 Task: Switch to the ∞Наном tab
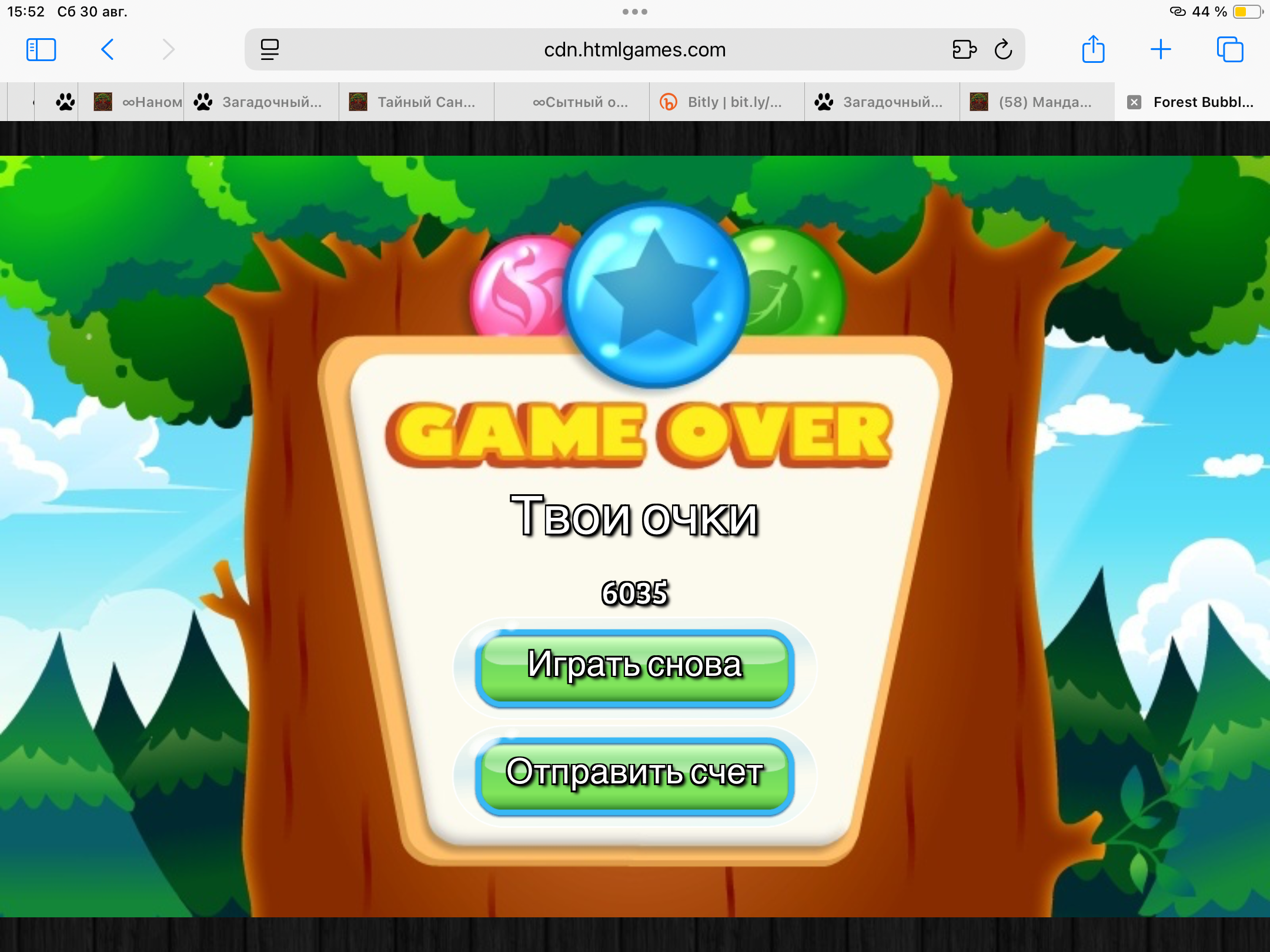coord(131,102)
